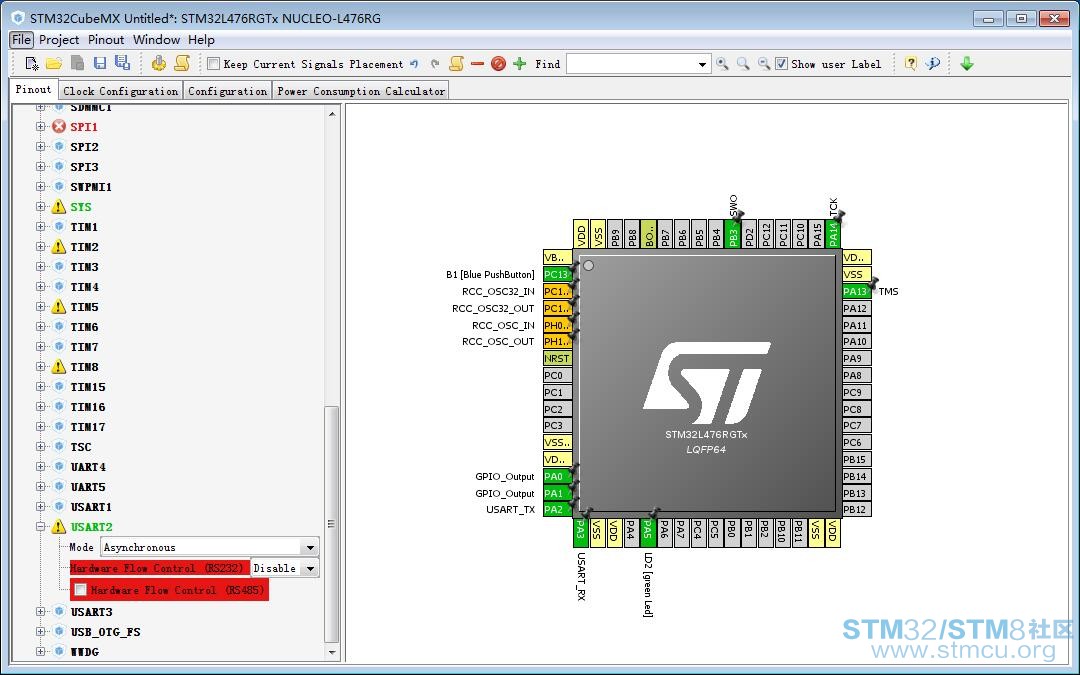Open the Window menu
The image size is (1080, 675).
pos(156,40)
